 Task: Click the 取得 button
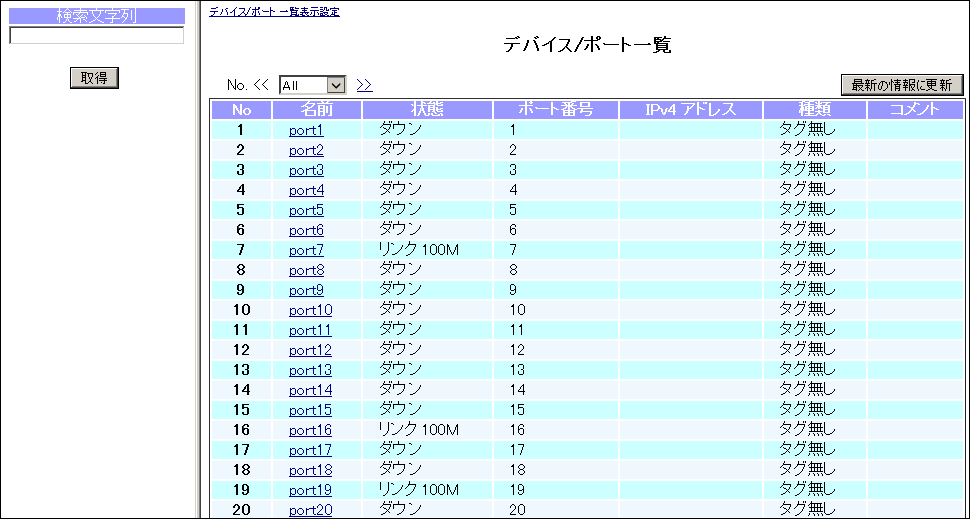pos(94,78)
